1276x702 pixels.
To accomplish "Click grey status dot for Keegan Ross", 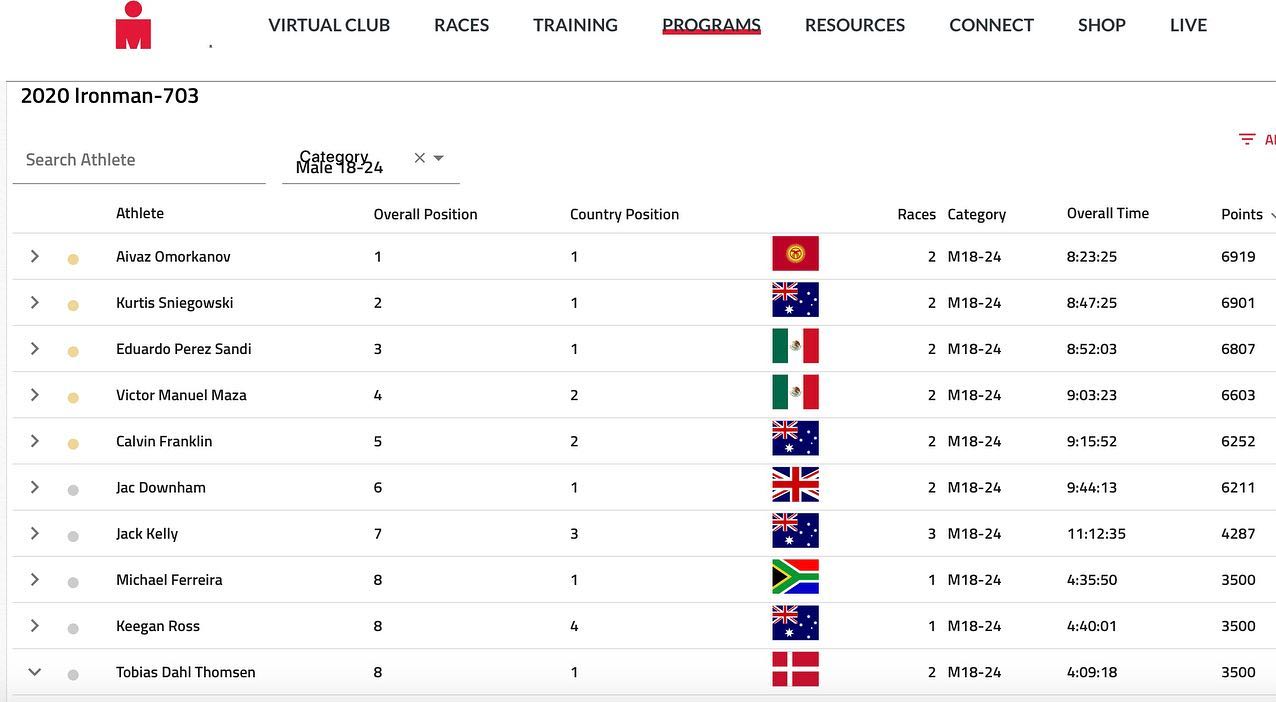I will tap(73, 629).
